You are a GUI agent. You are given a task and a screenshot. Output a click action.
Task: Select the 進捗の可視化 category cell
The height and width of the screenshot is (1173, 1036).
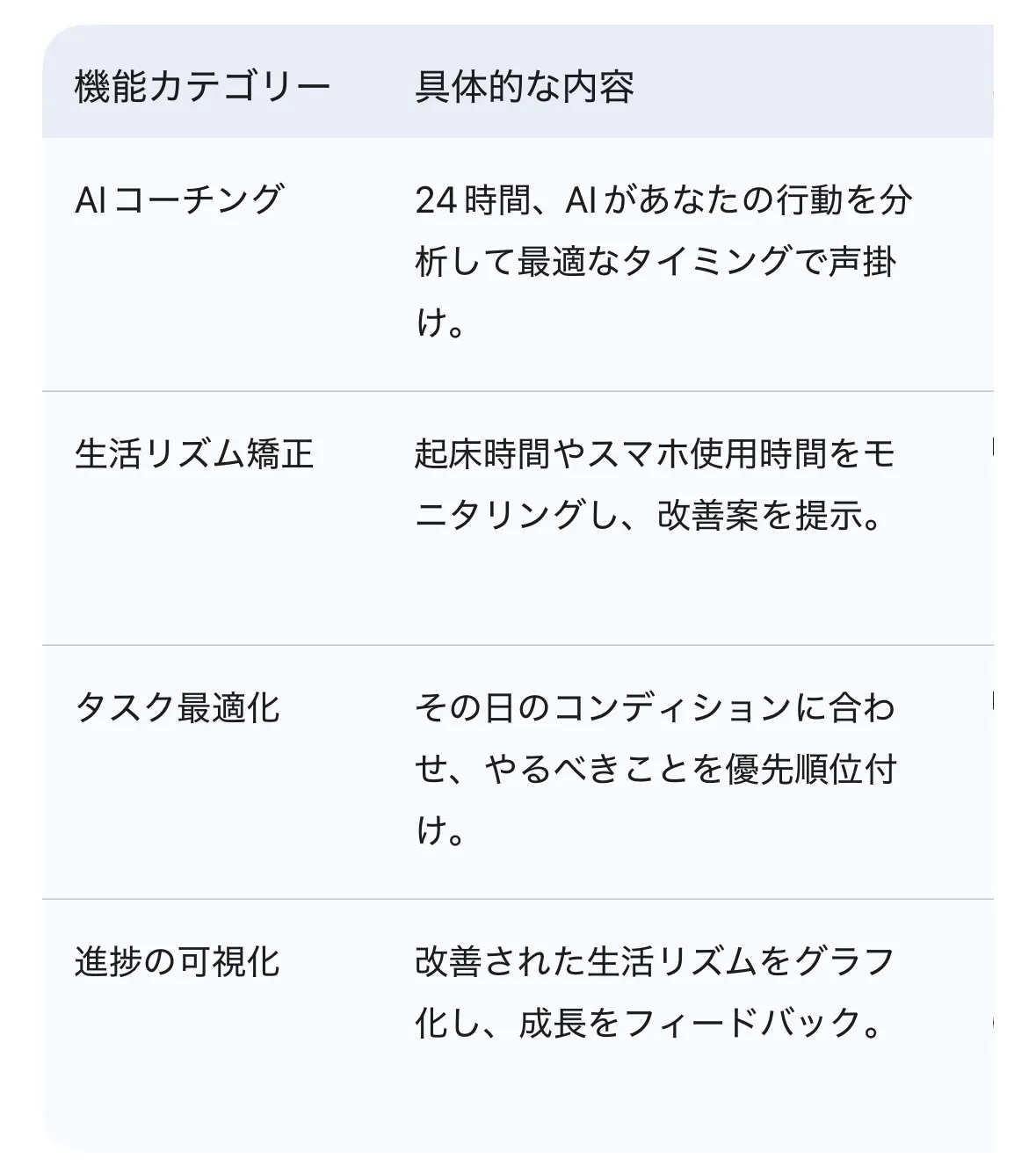coord(177,962)
